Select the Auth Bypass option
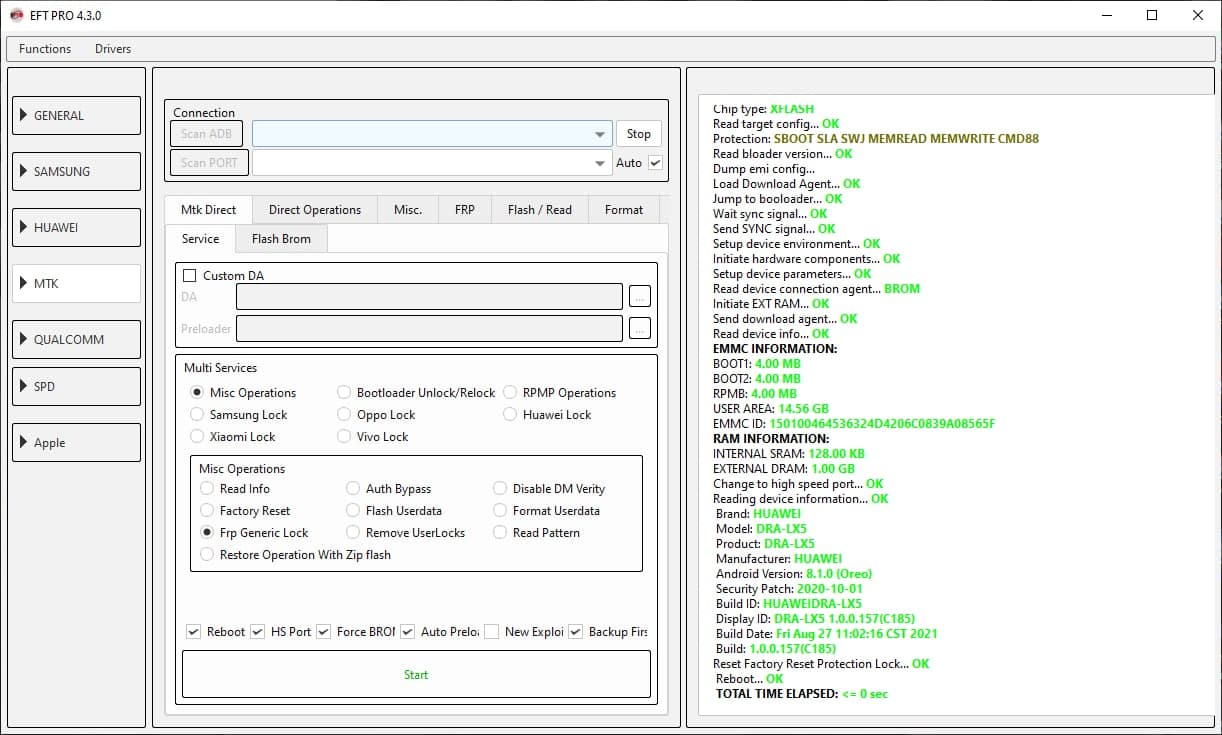The image size is (1222, 735). (353, 489)
